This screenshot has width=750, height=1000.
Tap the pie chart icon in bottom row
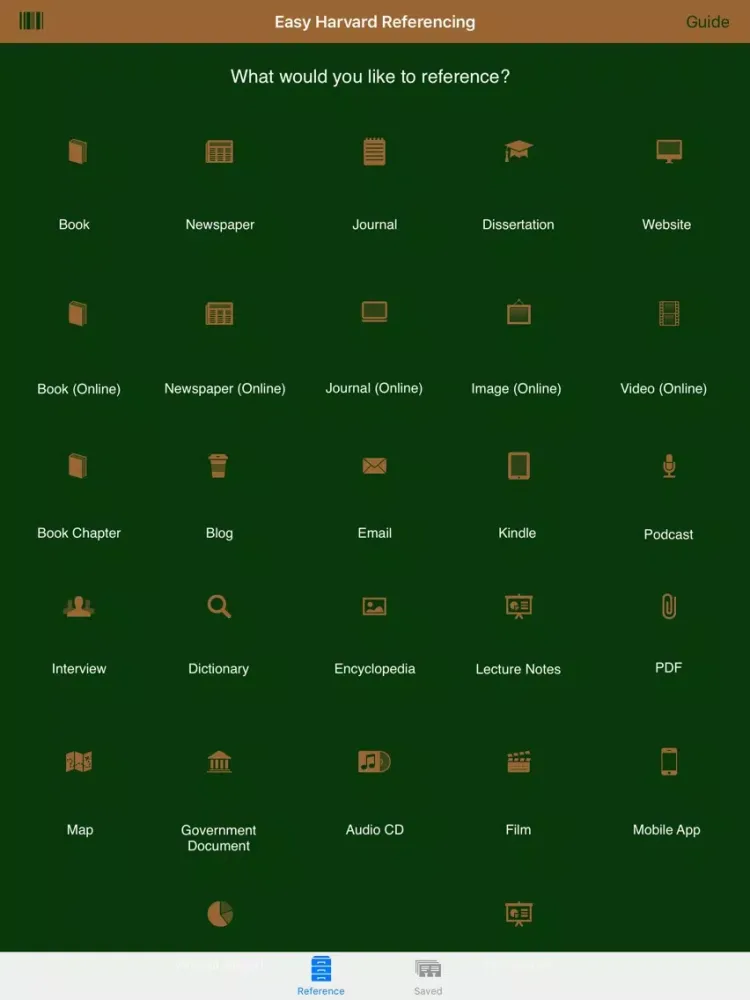click(x=220, y=914)
